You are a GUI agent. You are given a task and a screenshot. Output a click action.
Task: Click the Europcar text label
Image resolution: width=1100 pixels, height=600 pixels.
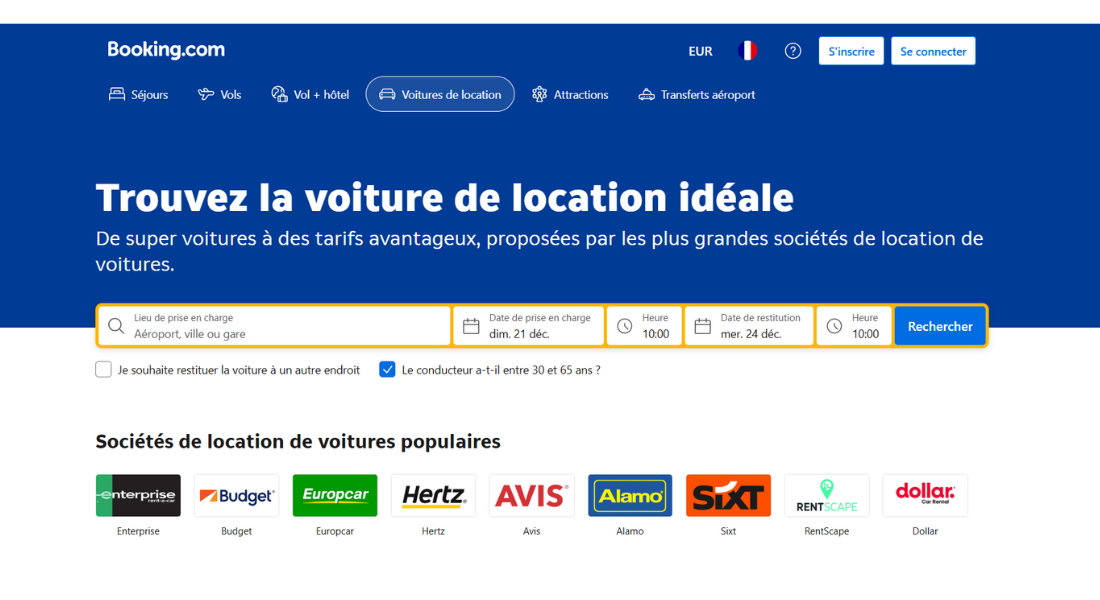335,531
